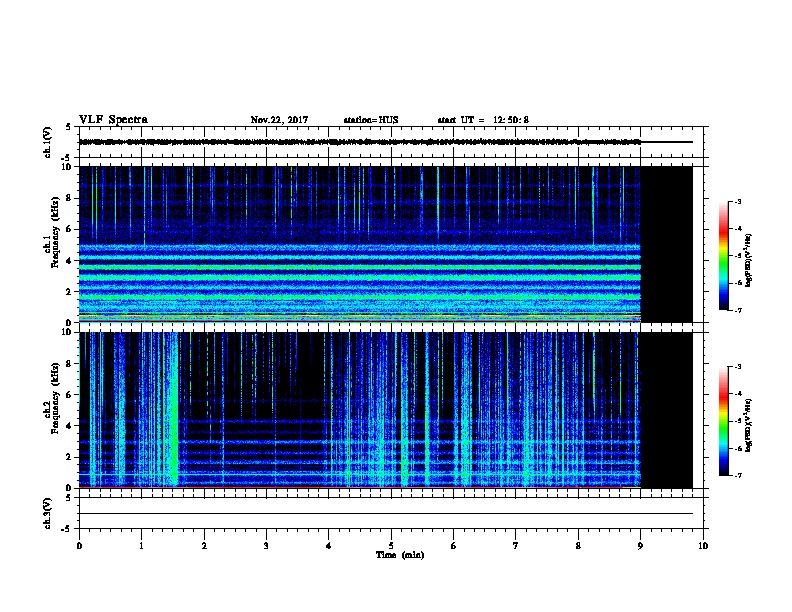
Task: Click the "Time (min)" axis title
Action: (400, 555)
